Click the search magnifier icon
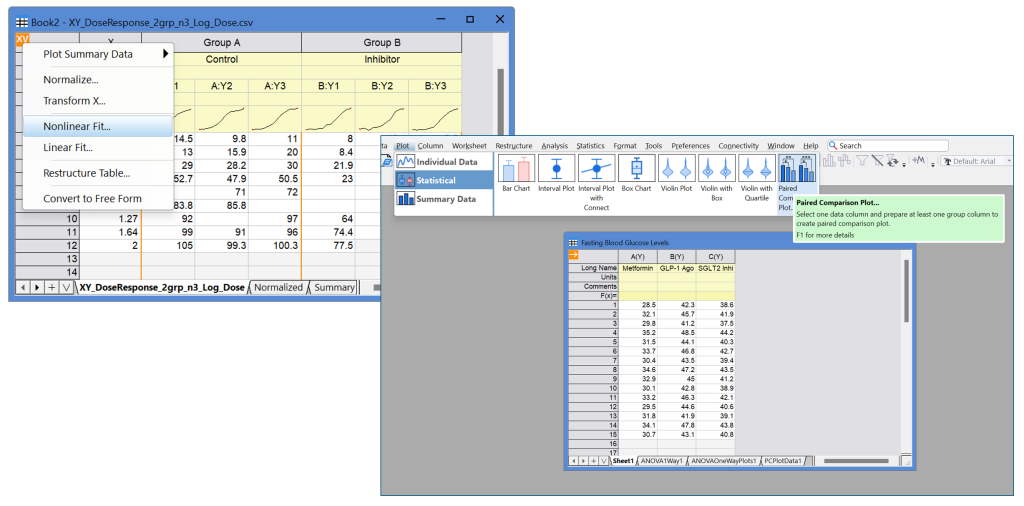1024x506 pixels. click(834, 146)
